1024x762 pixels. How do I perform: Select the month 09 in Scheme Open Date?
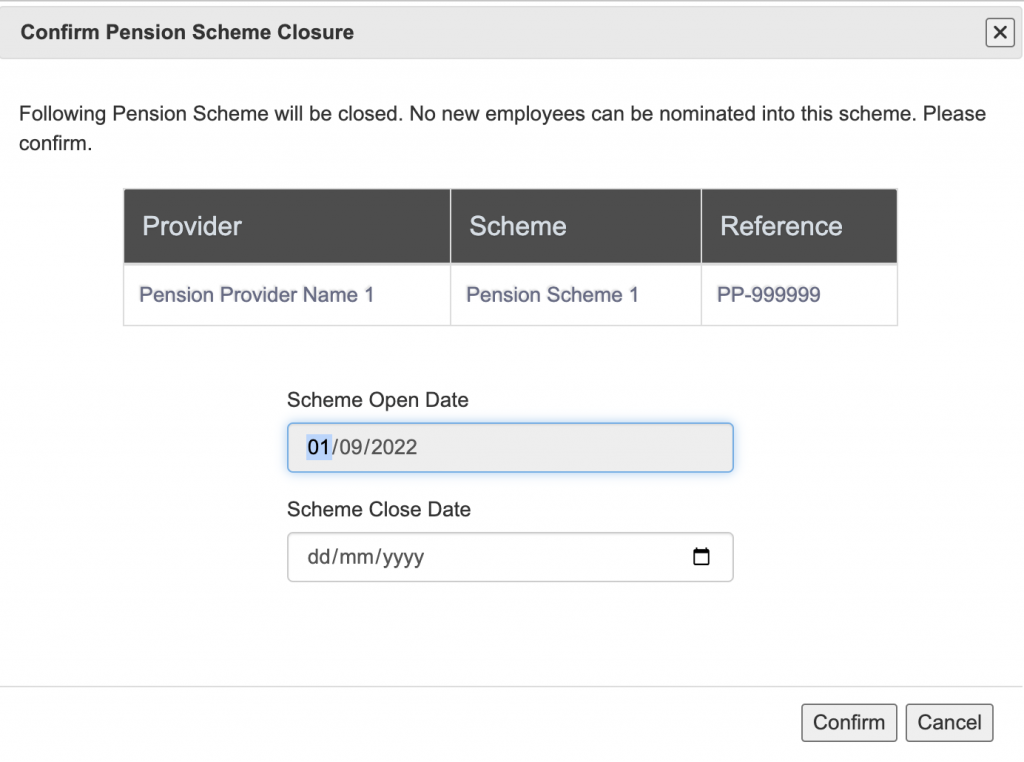(351, 448)
